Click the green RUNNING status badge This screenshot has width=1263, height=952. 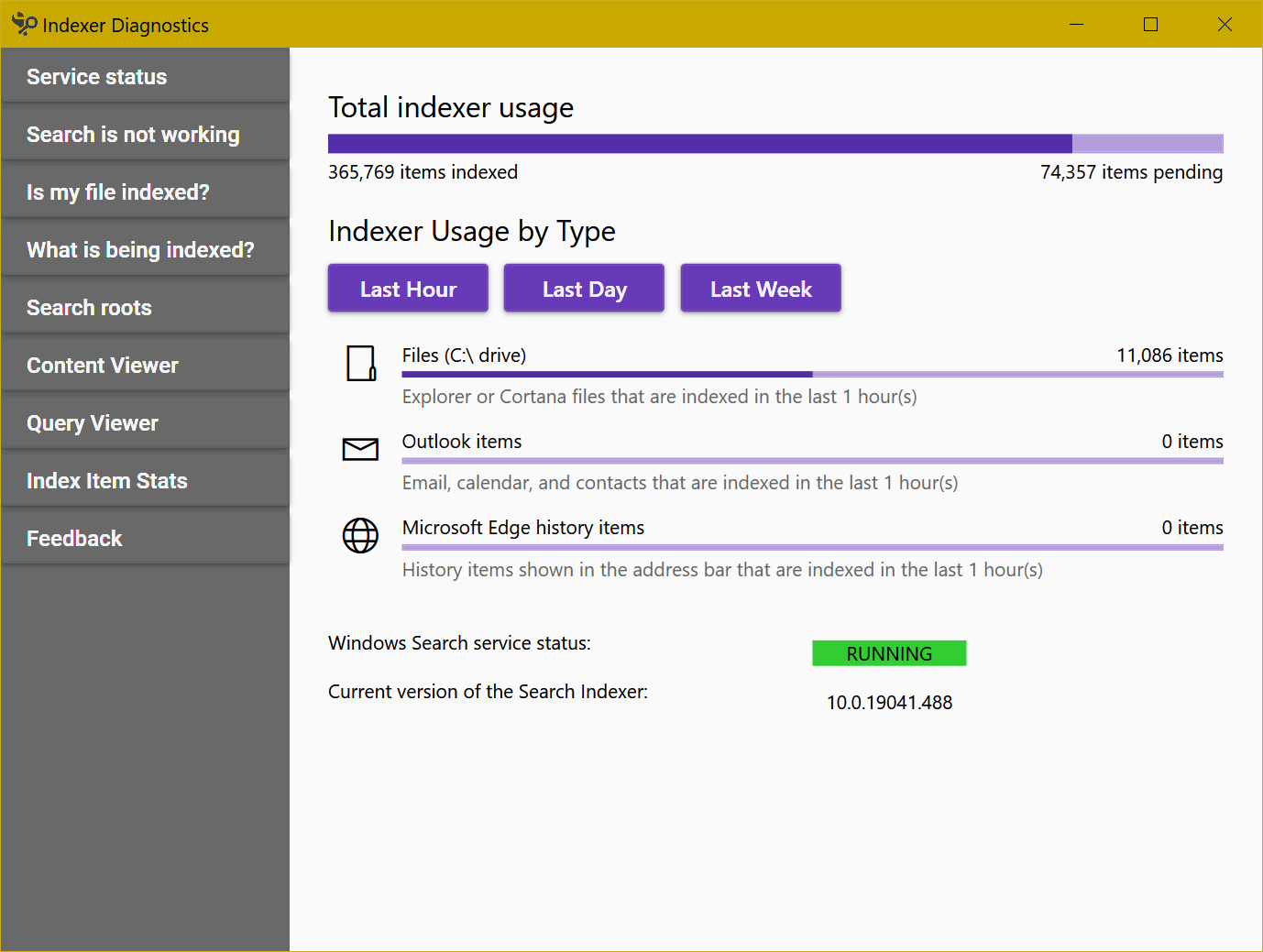click(889, 653)
